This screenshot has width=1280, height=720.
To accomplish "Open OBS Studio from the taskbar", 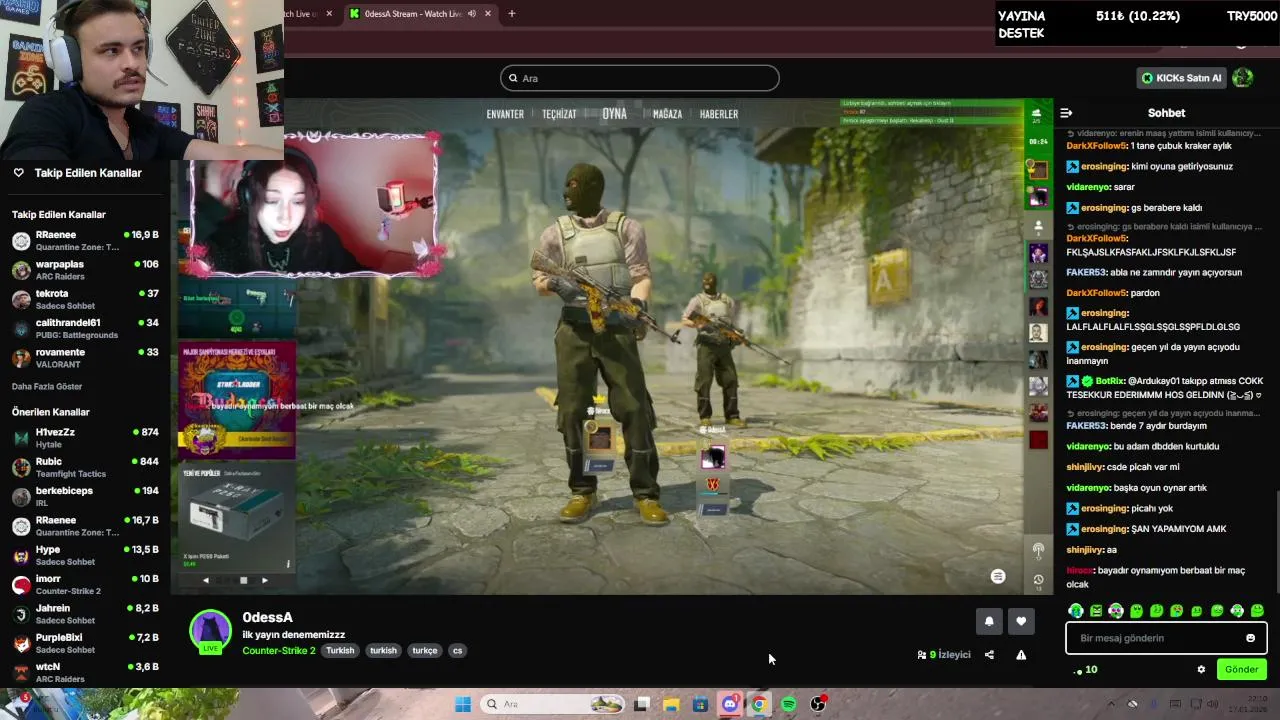I will tap(818, 704).
